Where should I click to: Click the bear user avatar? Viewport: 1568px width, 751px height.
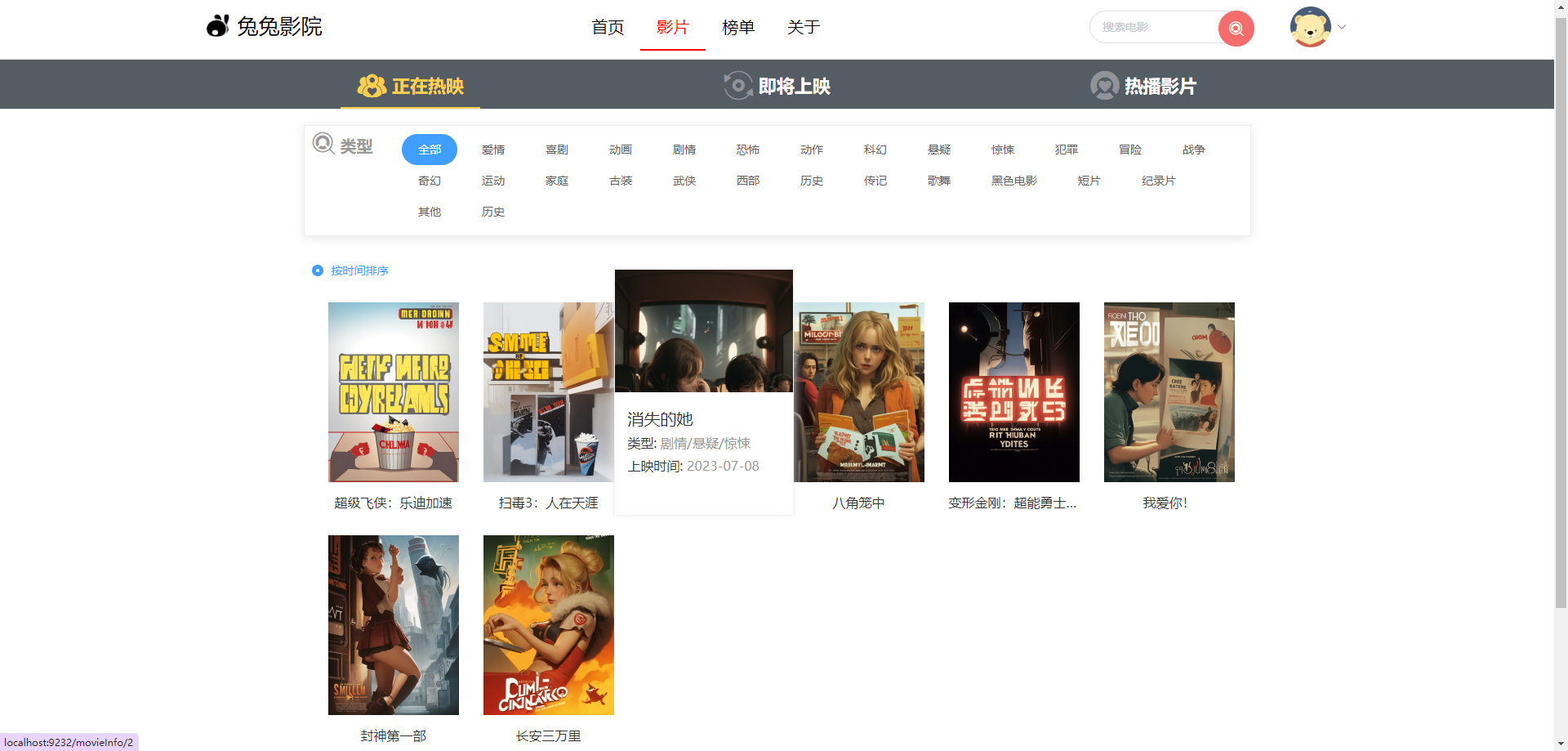click(x=1310, y=27)
